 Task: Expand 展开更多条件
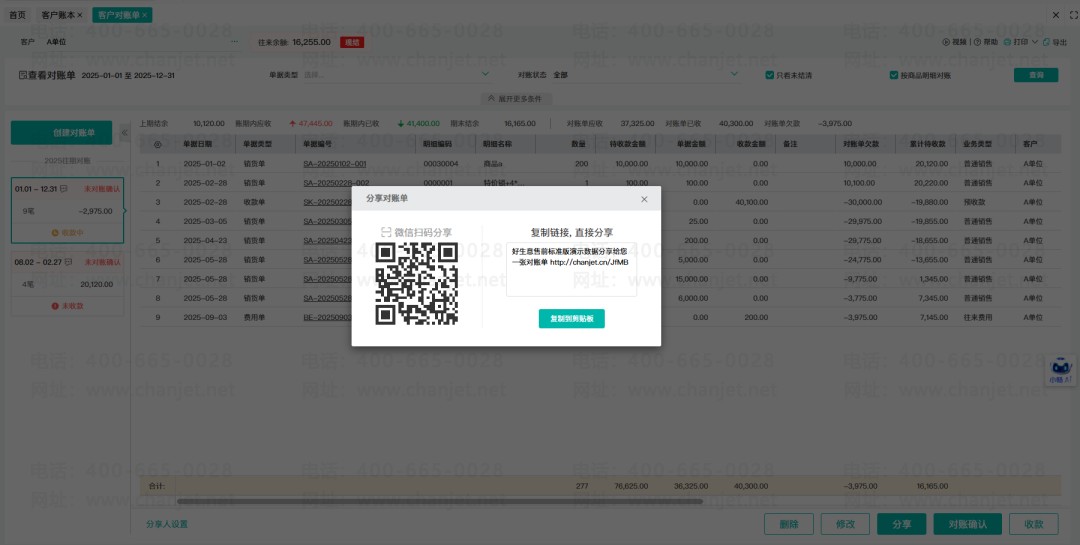tap(515, 99)
